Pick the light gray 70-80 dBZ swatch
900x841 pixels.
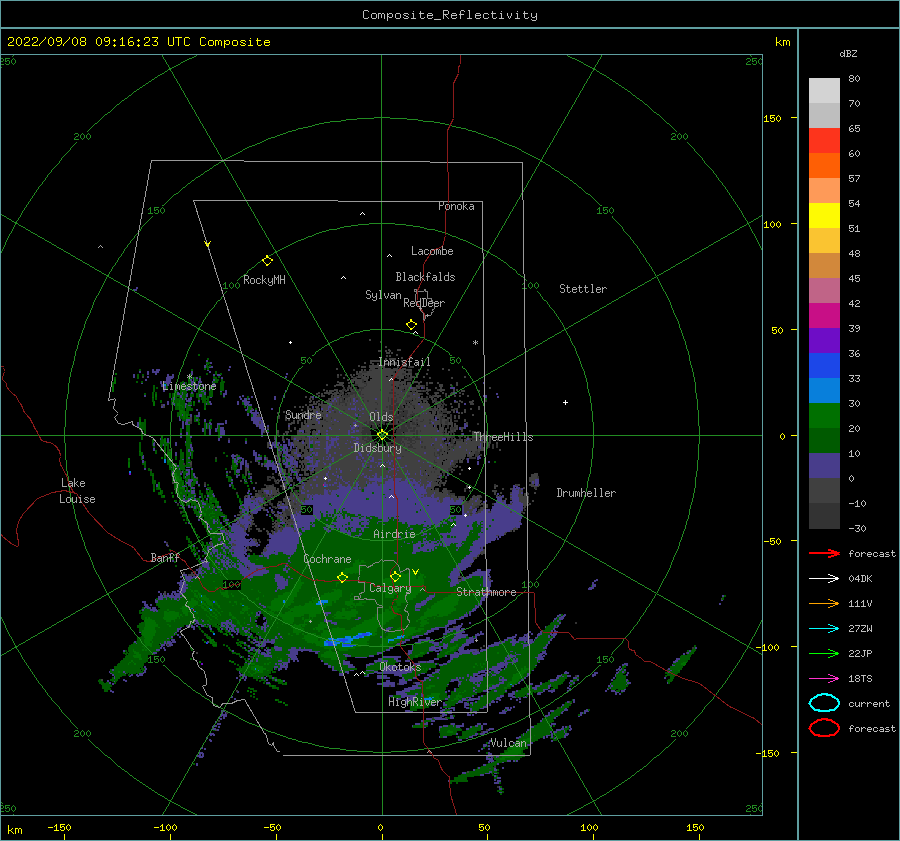[824, 91]
